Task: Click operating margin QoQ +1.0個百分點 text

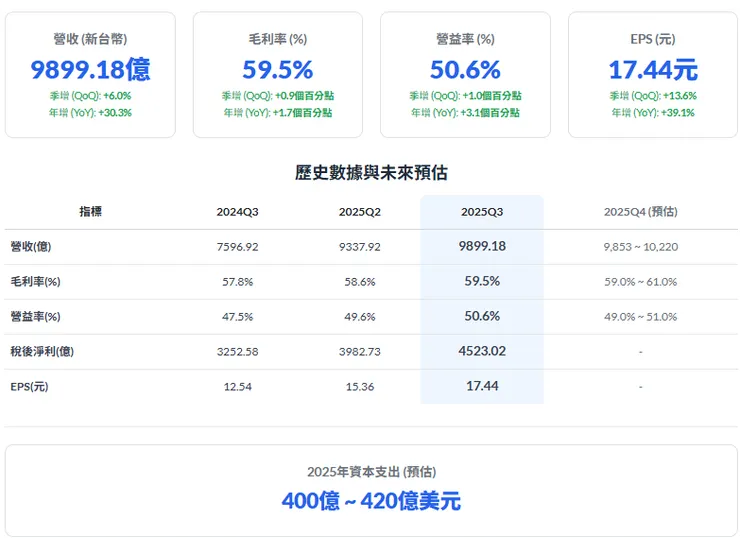Action: pos(465,96)
